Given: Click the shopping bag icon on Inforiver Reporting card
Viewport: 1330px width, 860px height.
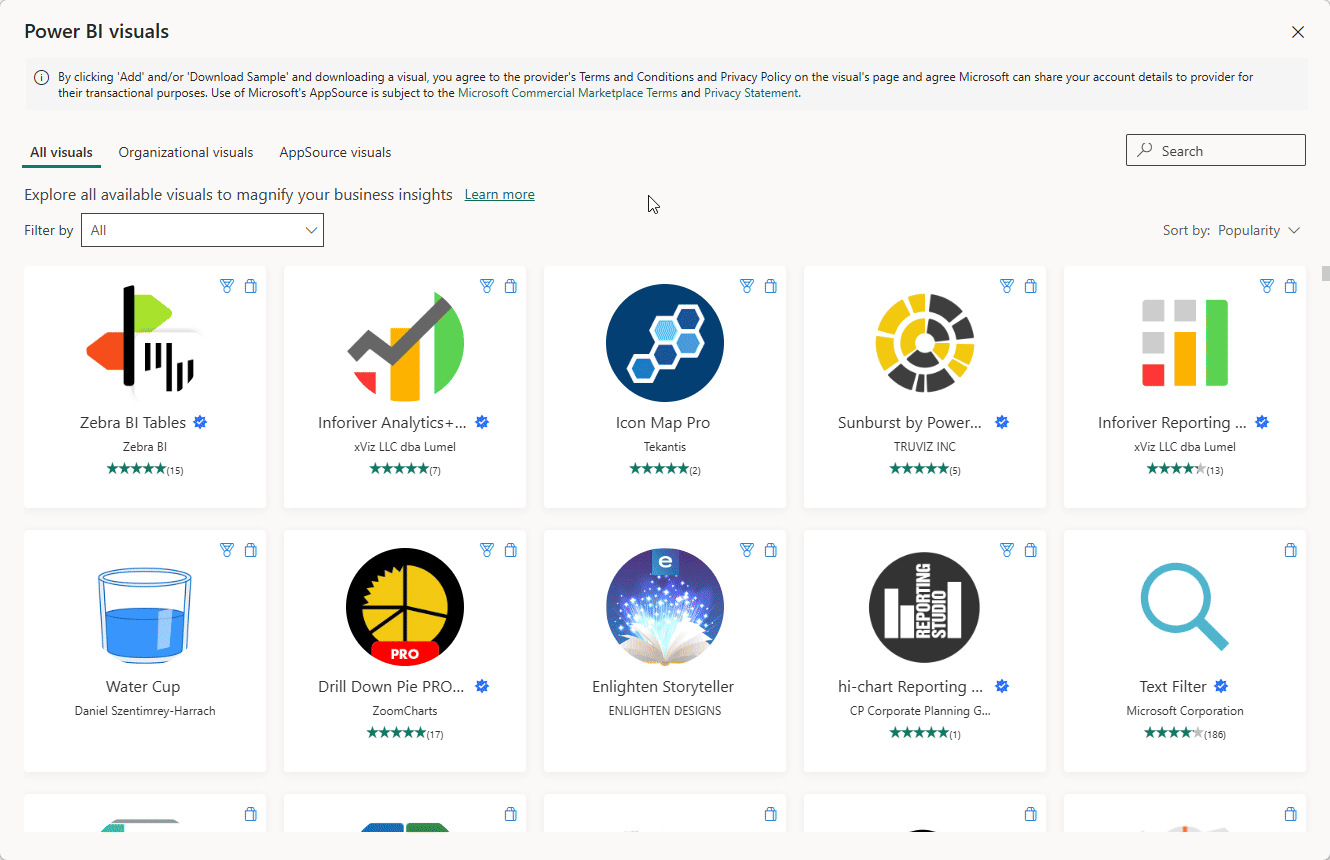Looking at the screenshot, I should point(1290,285).
